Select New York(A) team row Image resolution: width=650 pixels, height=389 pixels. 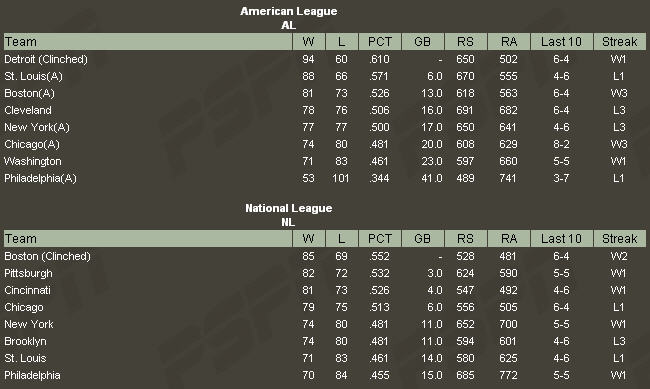point(37,127)
